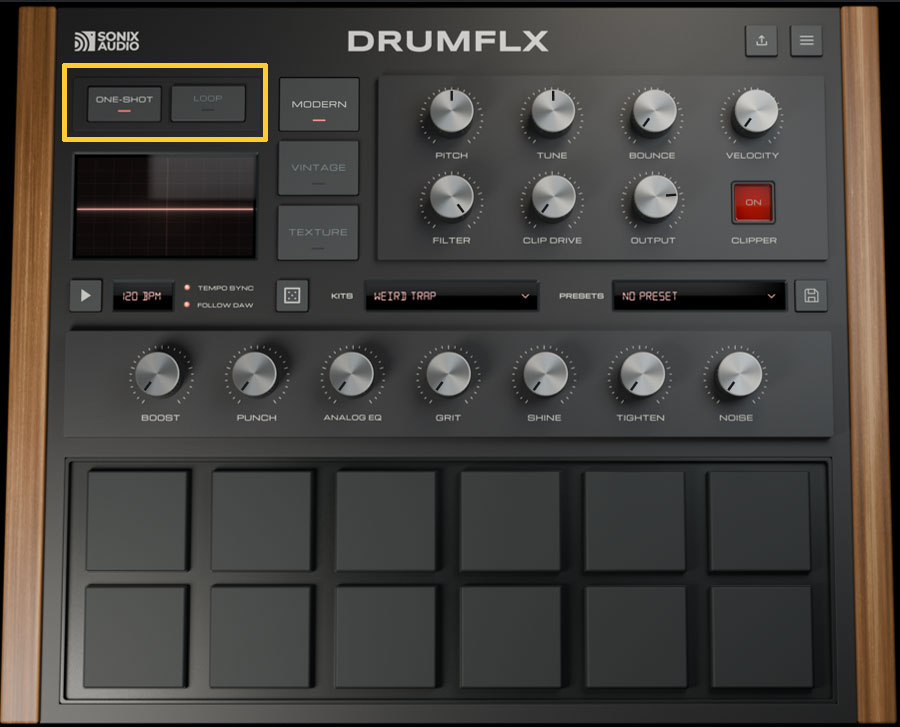Click the CLIP DRIVE knob

point(553,197)
